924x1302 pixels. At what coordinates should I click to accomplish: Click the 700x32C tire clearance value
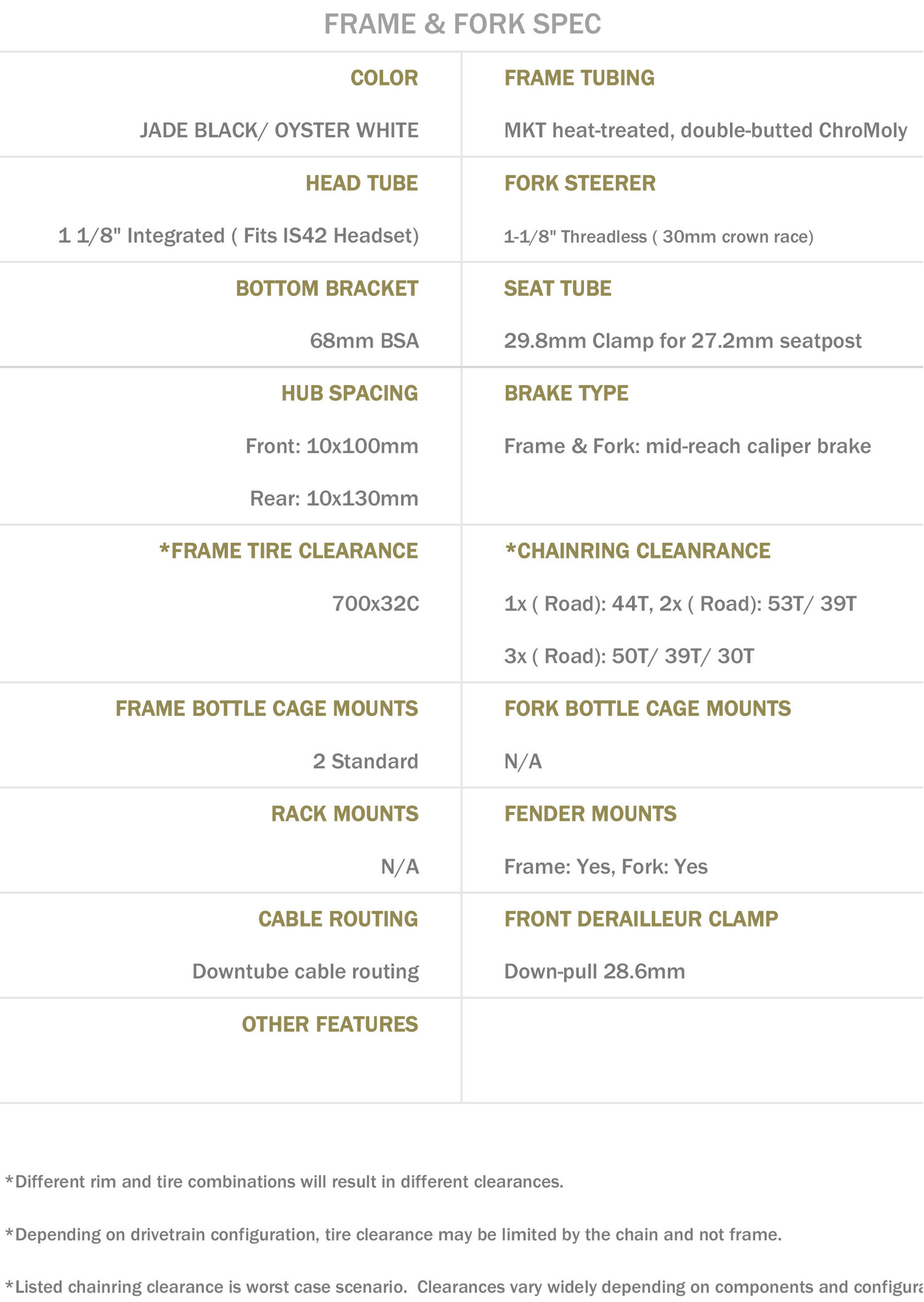pyautogui.click(x=375, y=604)
